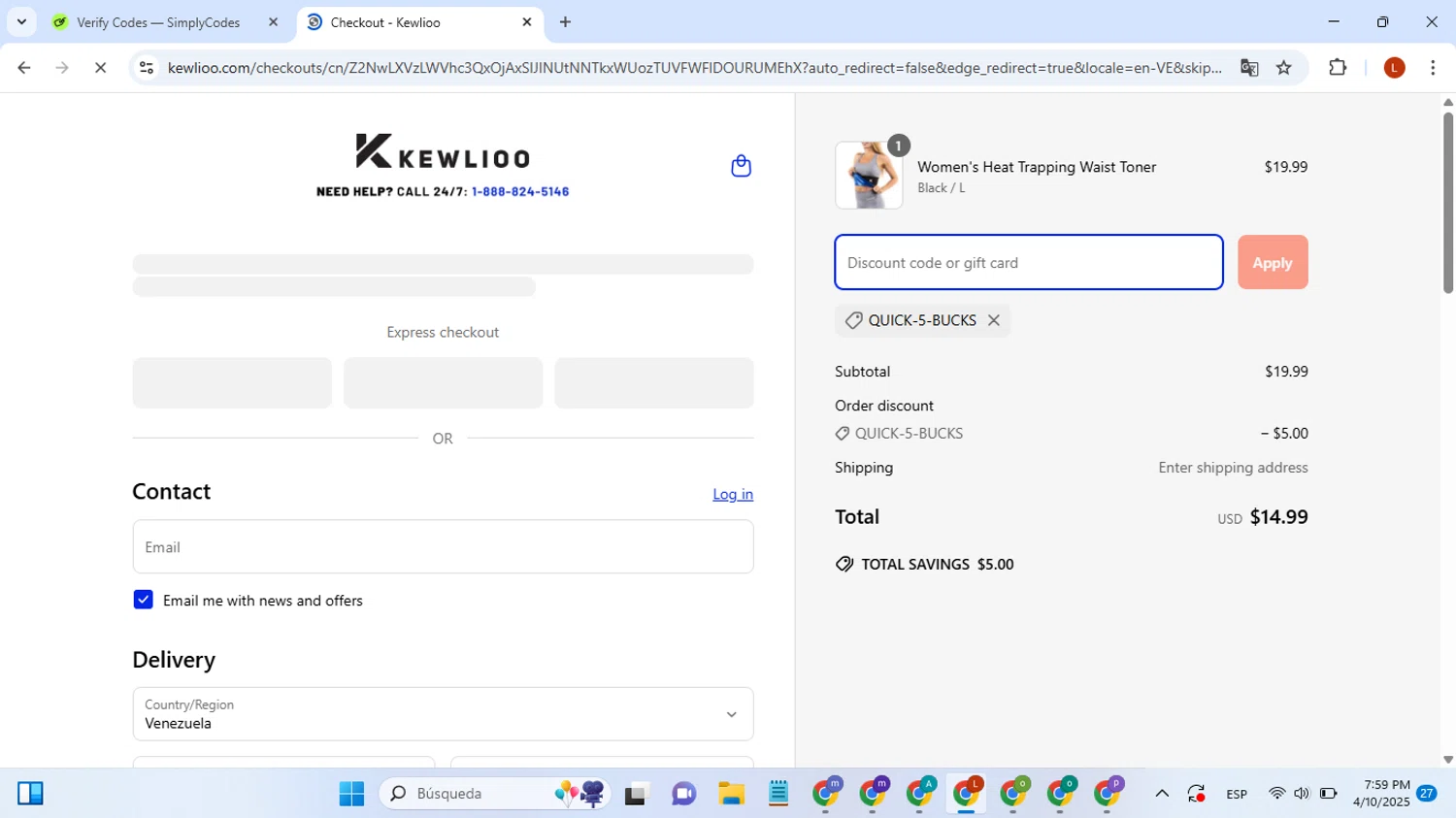Switch to Chrome profile P in taskbar
The image size is (1456, 818).
click(x=1107, y=793)
